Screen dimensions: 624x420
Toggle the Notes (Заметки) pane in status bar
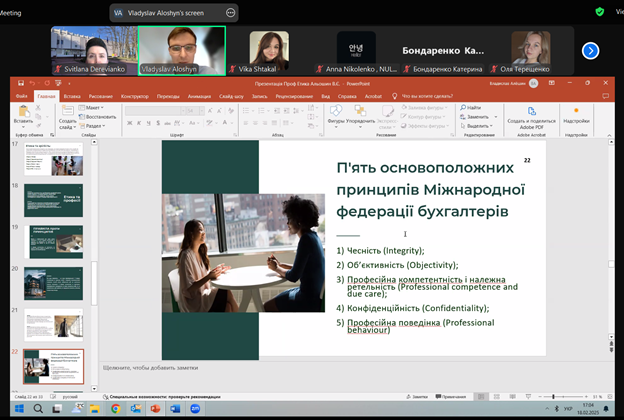(x=419, y=397)
